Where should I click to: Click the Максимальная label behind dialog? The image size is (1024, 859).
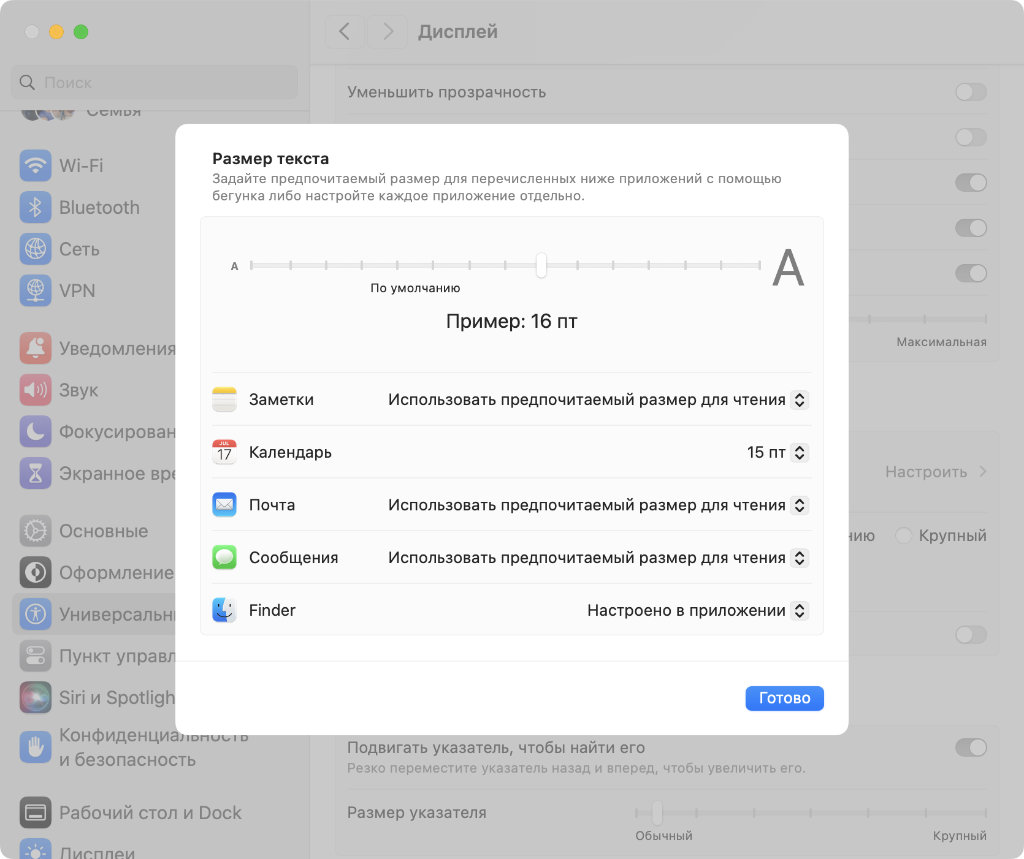coord(941,342)
